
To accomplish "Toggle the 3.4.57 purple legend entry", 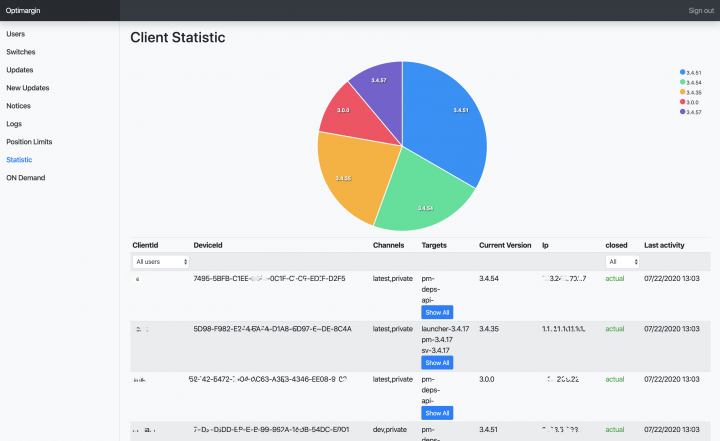I will 691,112.
